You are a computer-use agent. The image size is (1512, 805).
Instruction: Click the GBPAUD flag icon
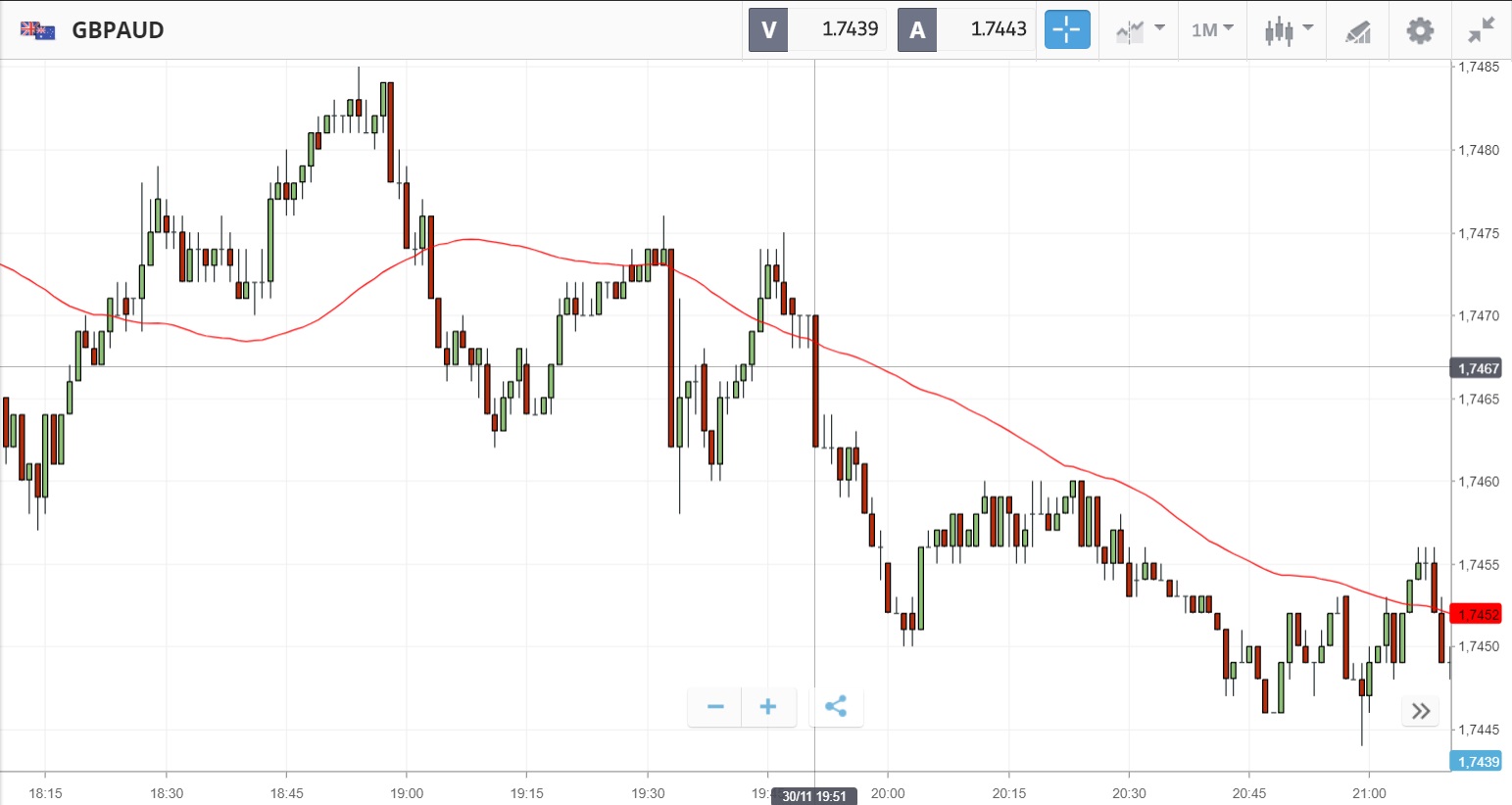(38, 30)
